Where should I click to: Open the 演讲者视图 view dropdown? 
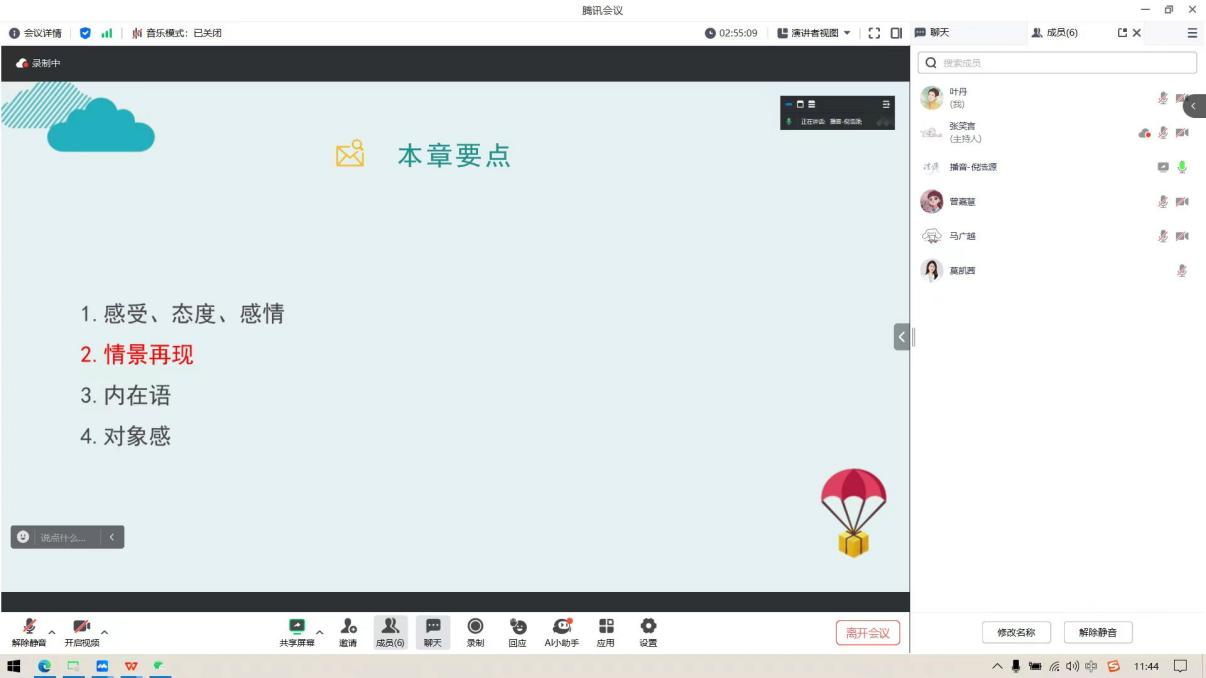814,33
